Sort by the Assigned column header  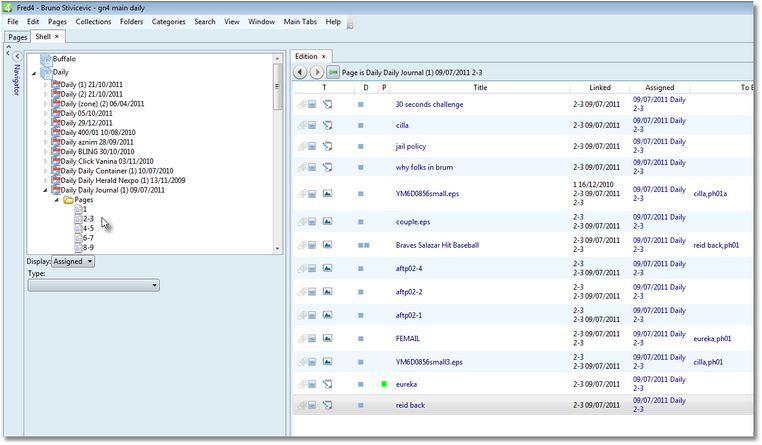click(x=659, y=87)
